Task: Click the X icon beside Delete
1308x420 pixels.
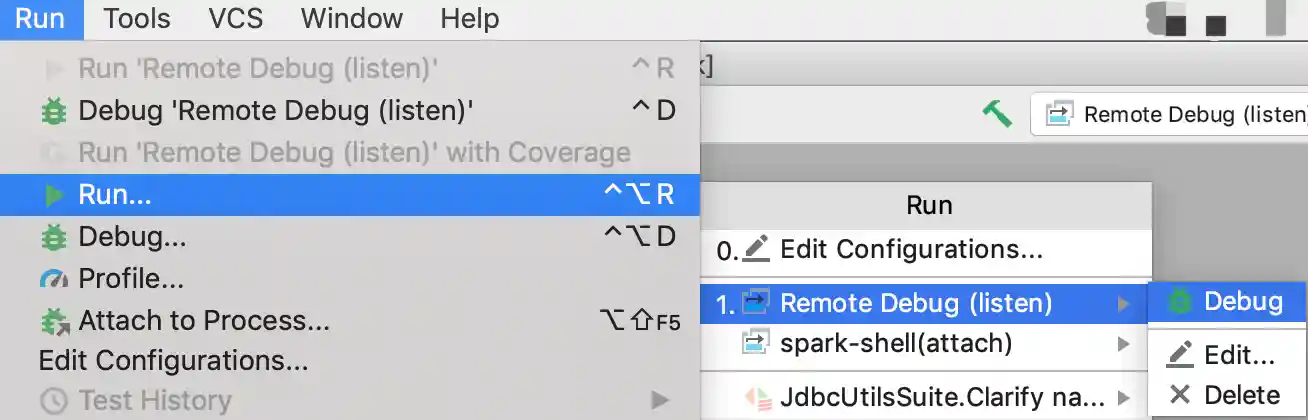Action: point(1180,395)
